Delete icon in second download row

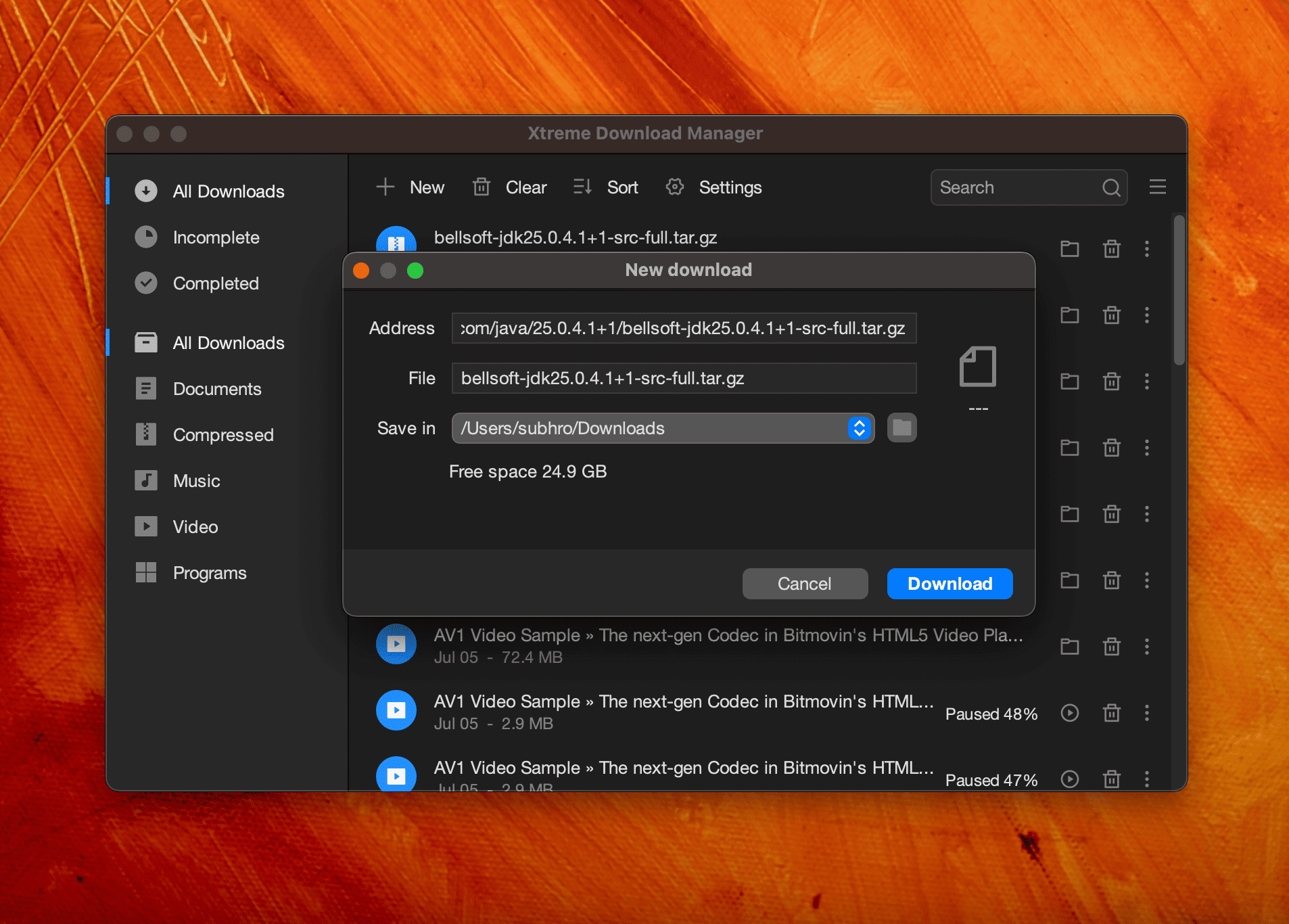(1112, 315)
